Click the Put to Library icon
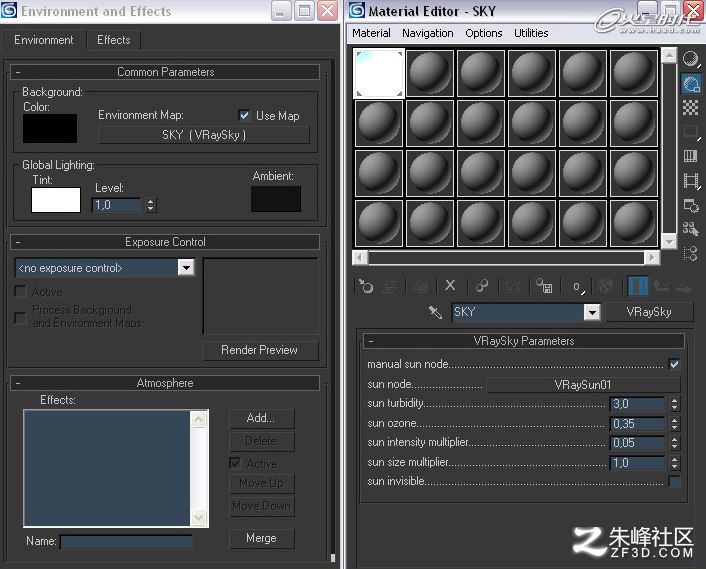The image size is (706, 569). [x=544, y=286]
